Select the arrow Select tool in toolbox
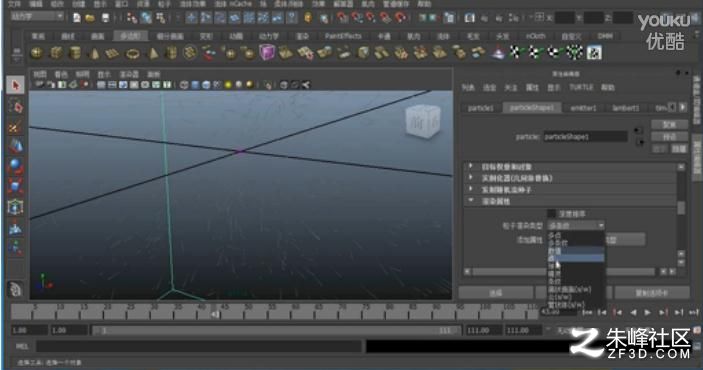This screenshot has width=703, height=370. coord(15,85)
